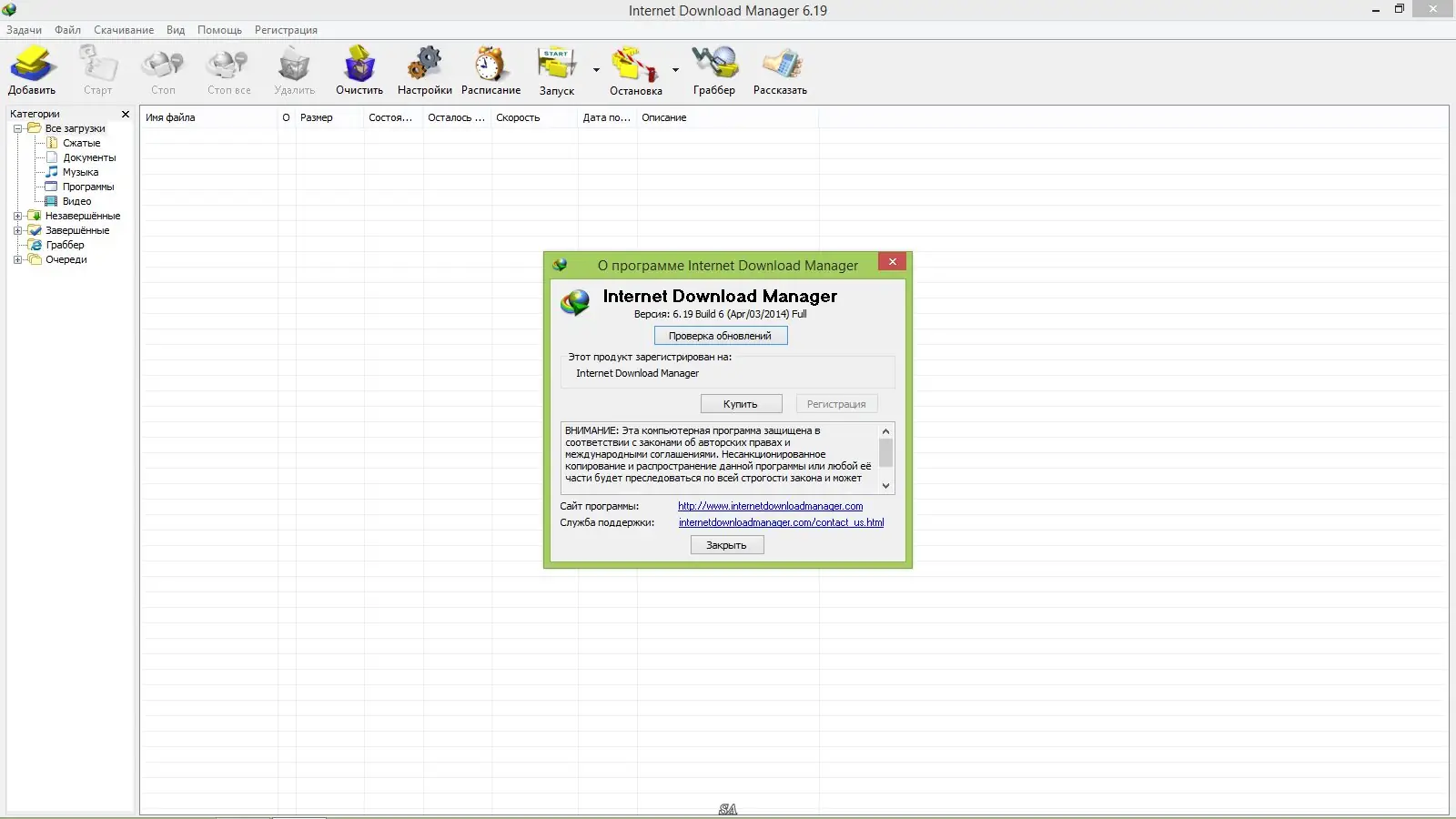Open the dropdown arrow next to Запуск

click(x=596, y=70)
